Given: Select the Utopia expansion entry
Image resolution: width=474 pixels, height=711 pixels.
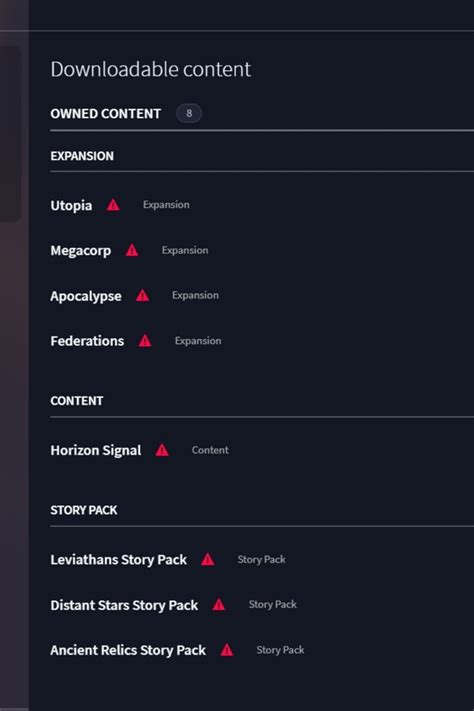Looking at the screenshot, I should (x=71, y=205).
